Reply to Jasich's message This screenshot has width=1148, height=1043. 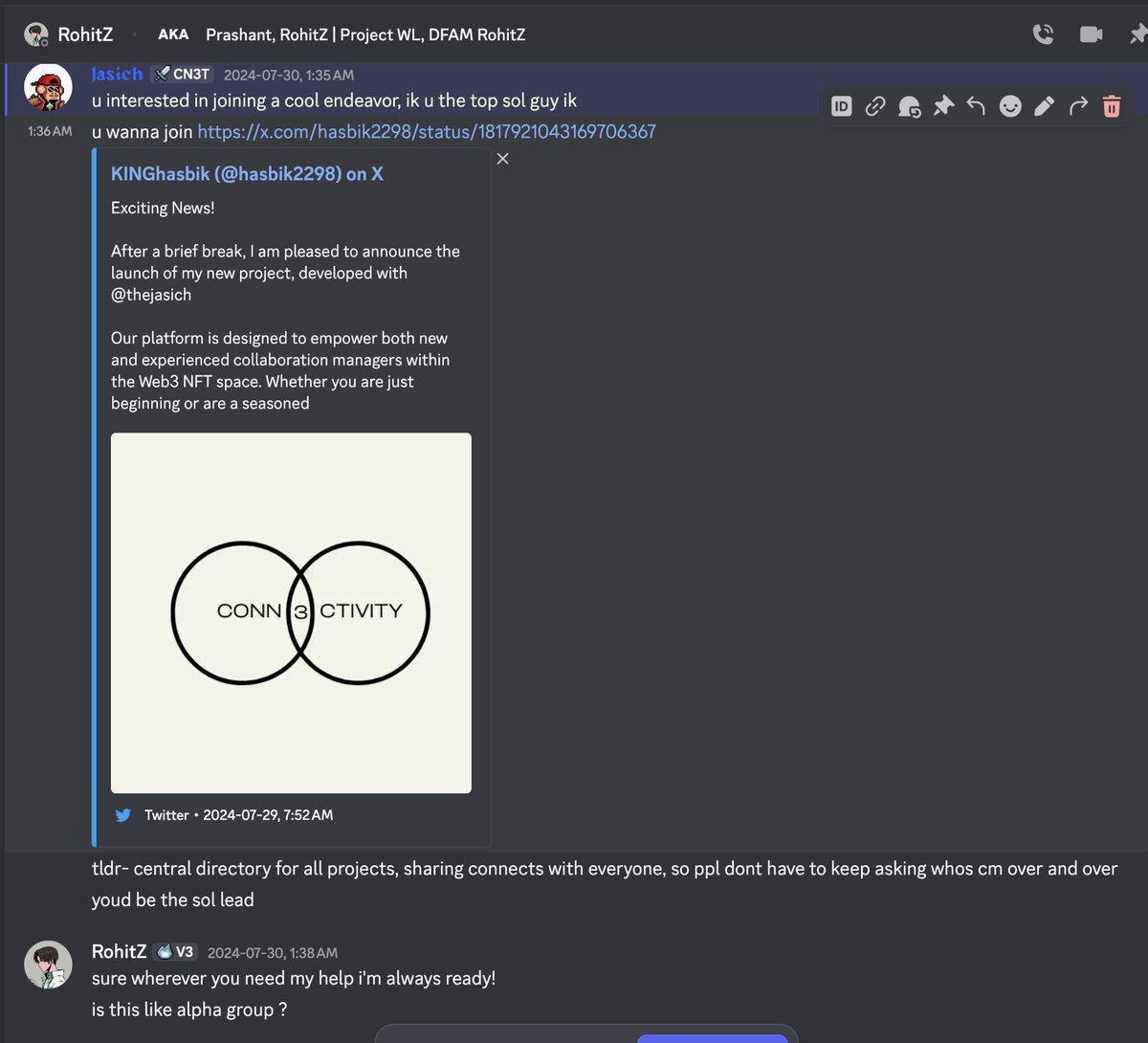coord(976,106)
